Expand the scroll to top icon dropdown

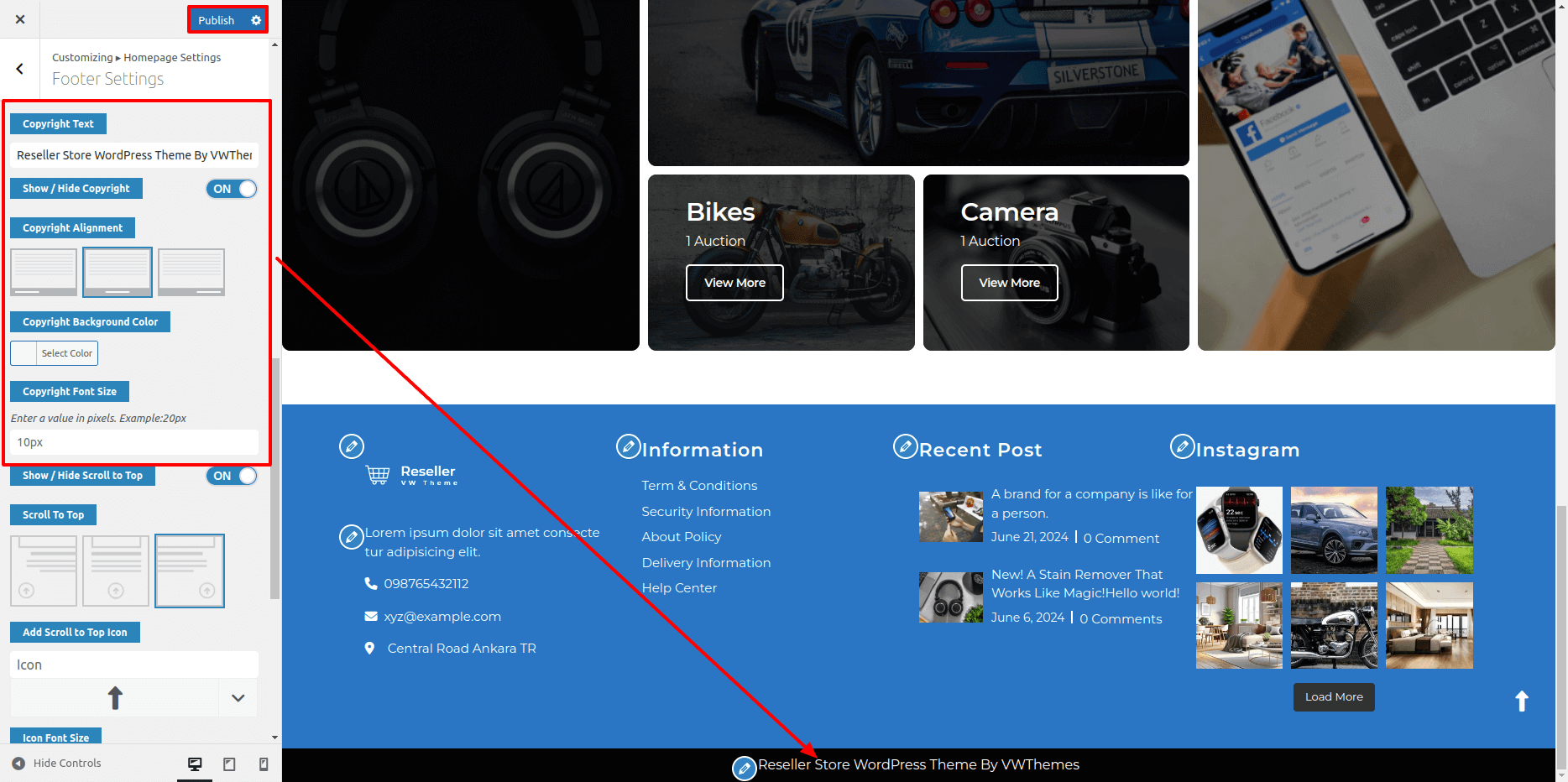(238, 698)
